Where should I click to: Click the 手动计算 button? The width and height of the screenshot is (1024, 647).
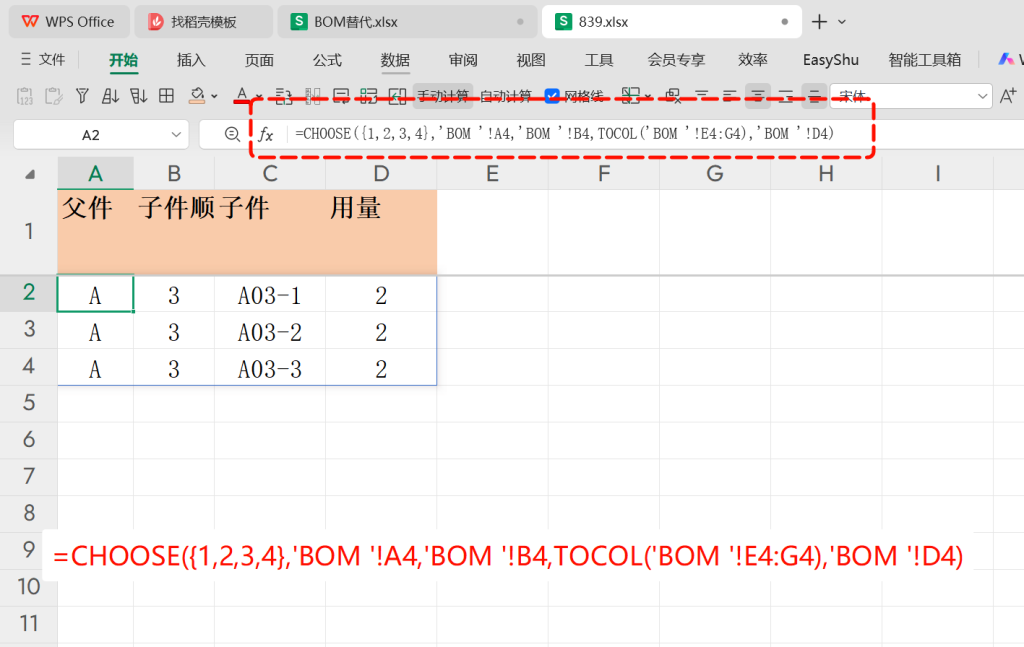tap(443, 97)
